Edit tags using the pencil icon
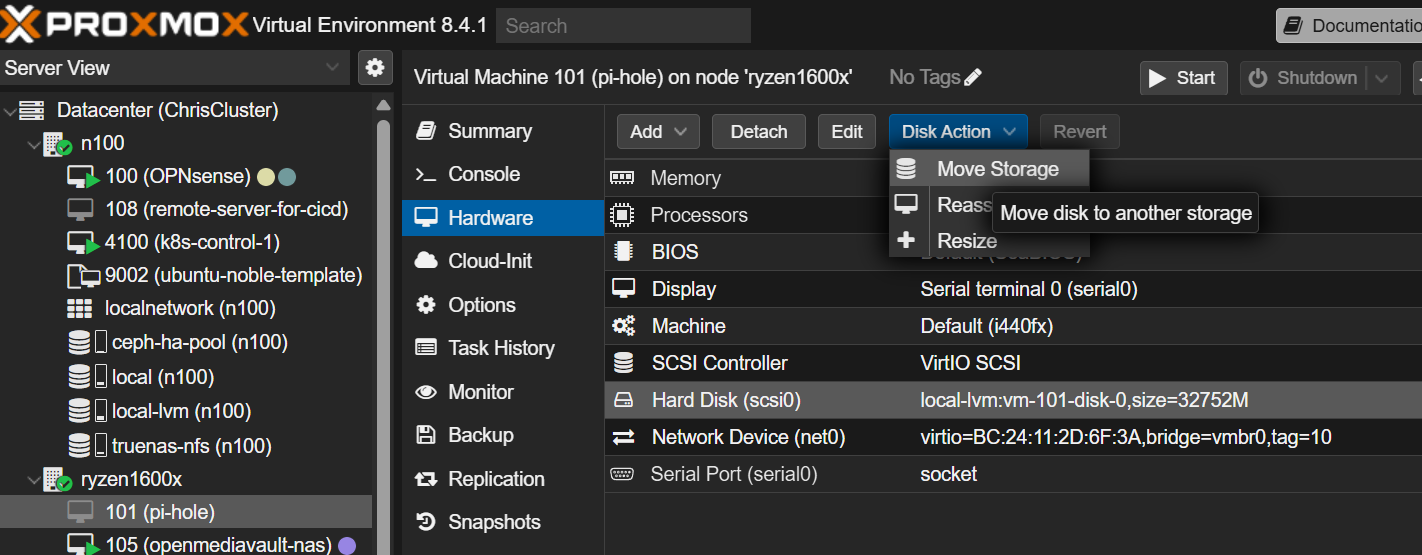This screenshot has height=555, width=1422. point(973,77)
